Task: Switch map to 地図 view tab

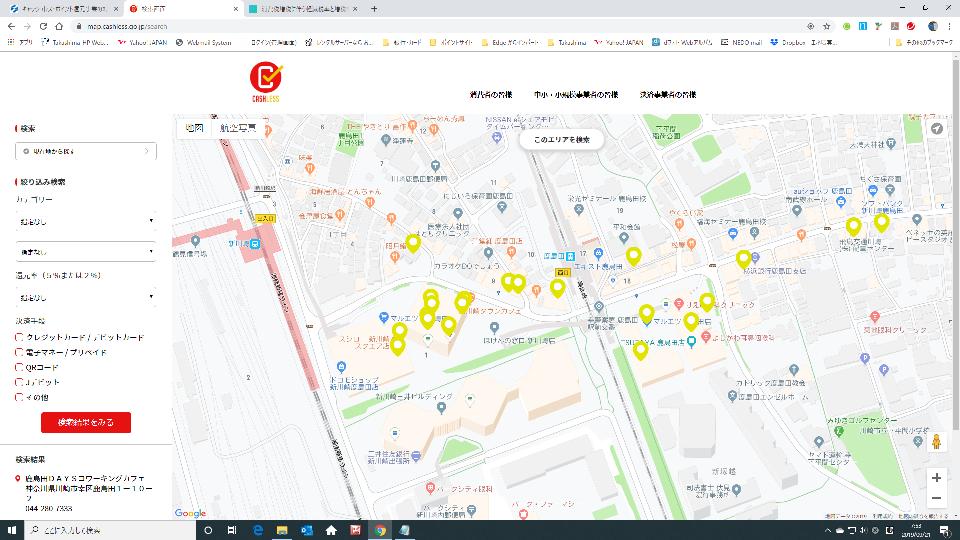Action: 194,128
